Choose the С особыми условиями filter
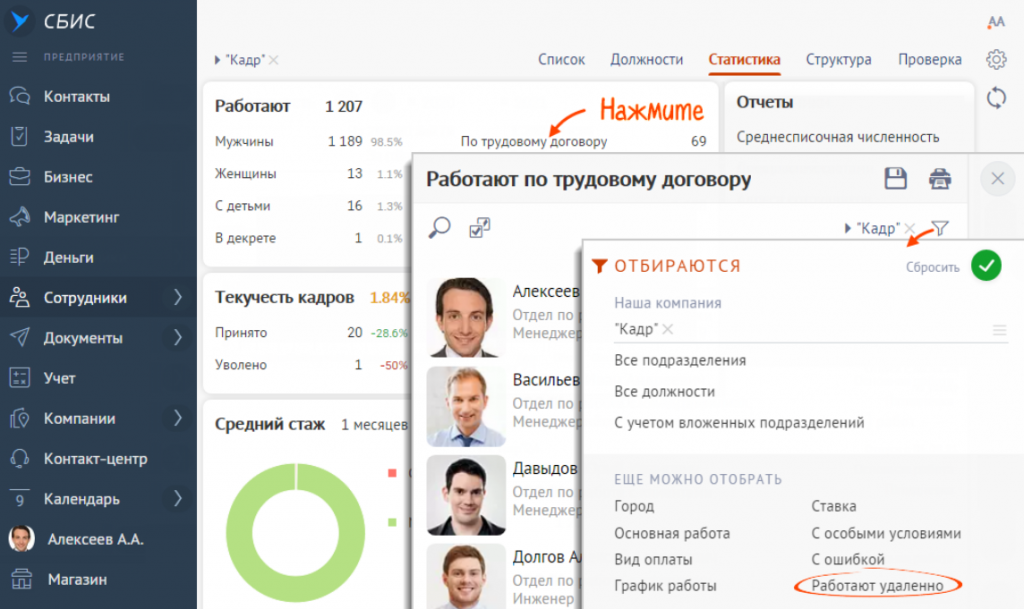 coord(886,533)
